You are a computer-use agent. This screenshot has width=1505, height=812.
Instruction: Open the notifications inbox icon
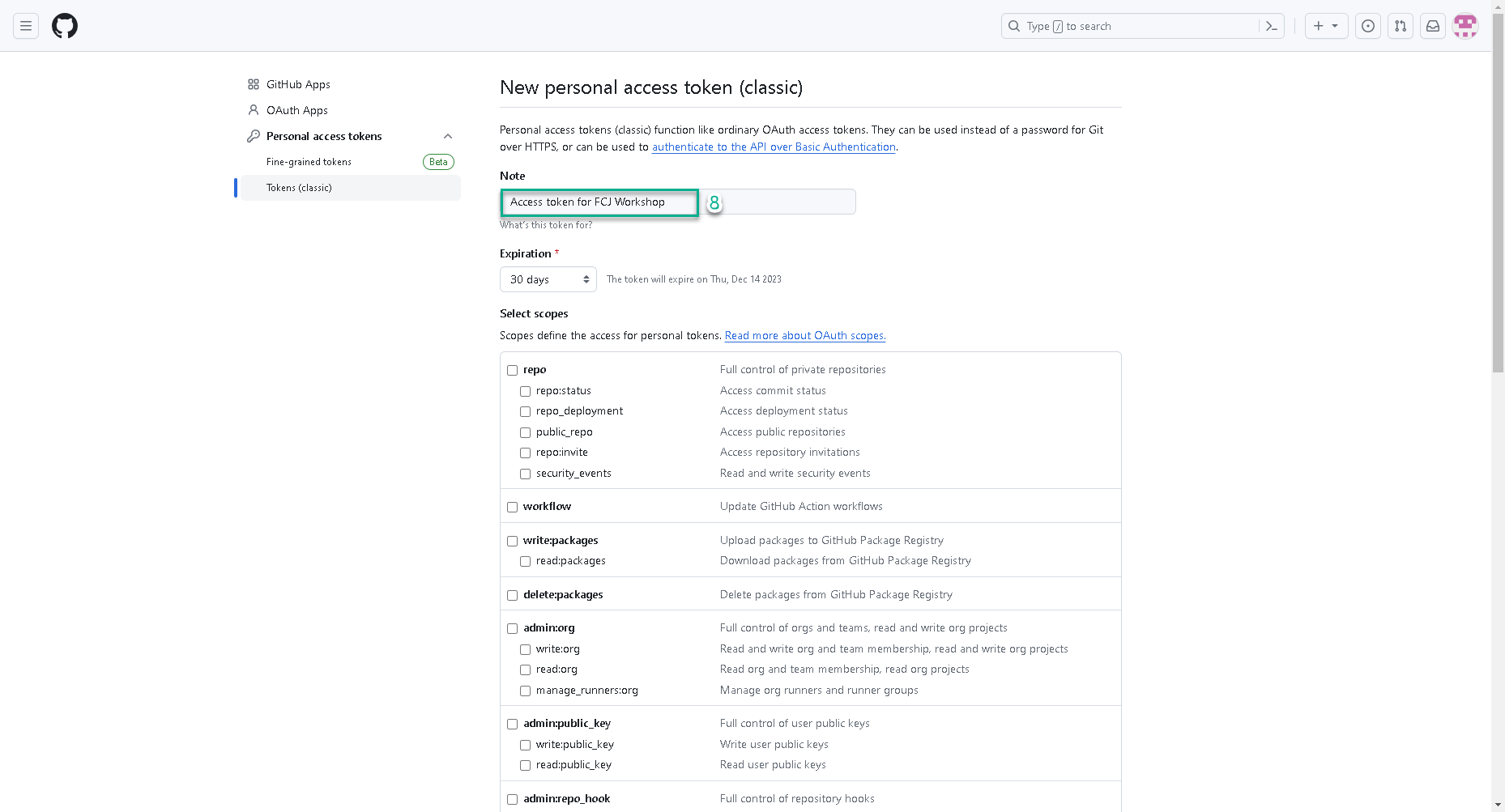(x=1433, y=26)
